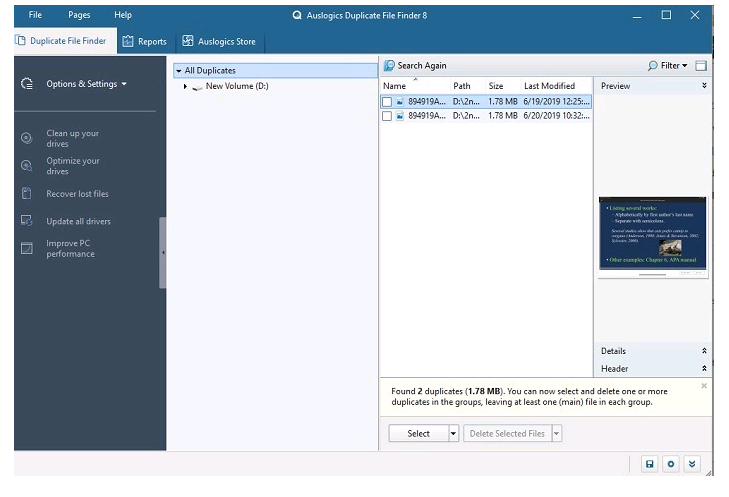Screen dimensions: 729x497
Task: Click the slide preview thumbnail
Action: coord(653,237)
